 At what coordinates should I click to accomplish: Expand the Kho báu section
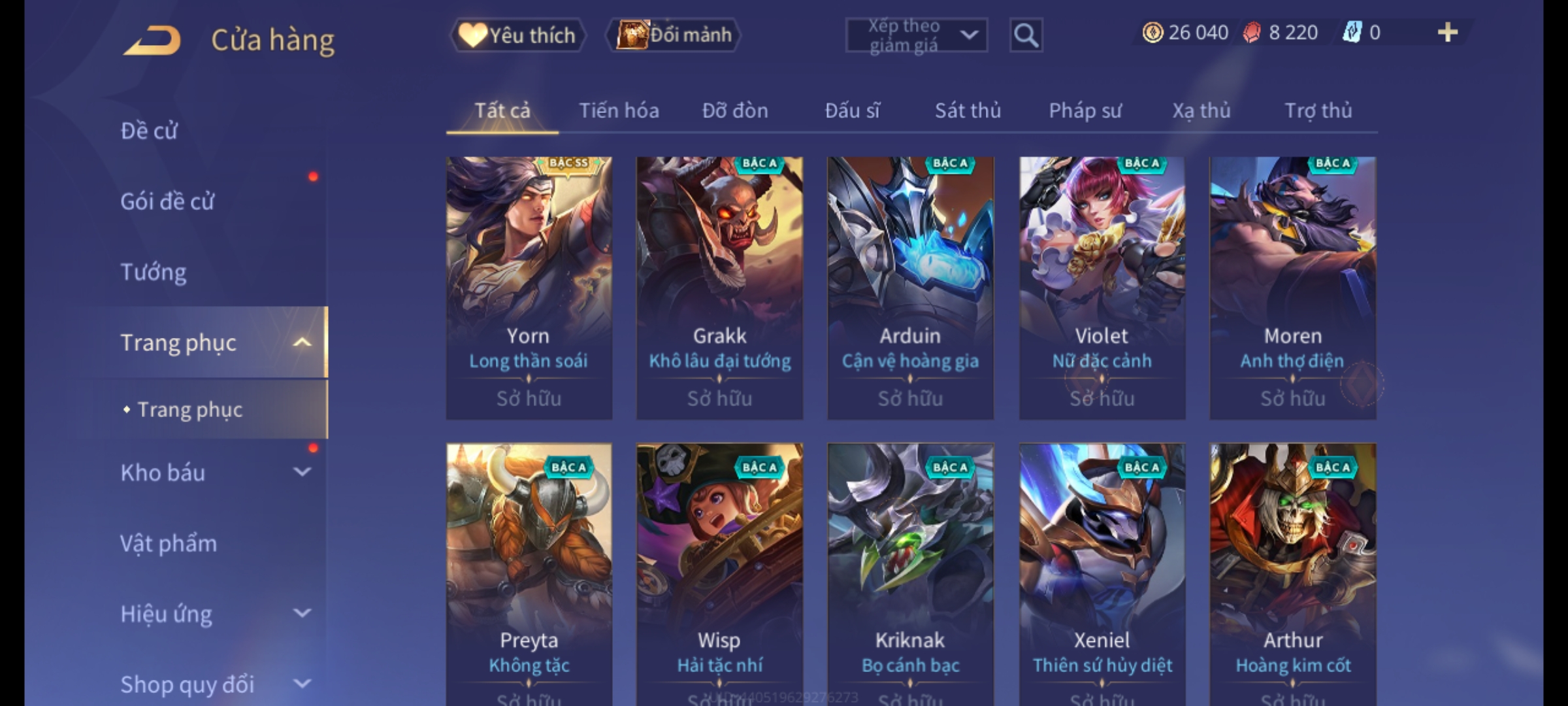[302, 472]
